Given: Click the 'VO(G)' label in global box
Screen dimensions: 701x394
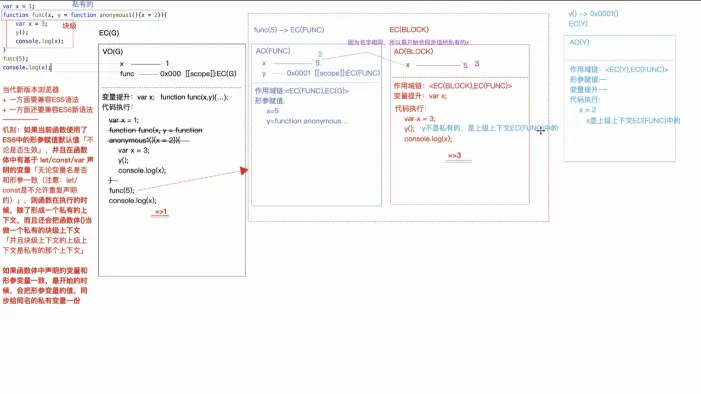Looking at the screenshot, I should (x=113, y=51).
